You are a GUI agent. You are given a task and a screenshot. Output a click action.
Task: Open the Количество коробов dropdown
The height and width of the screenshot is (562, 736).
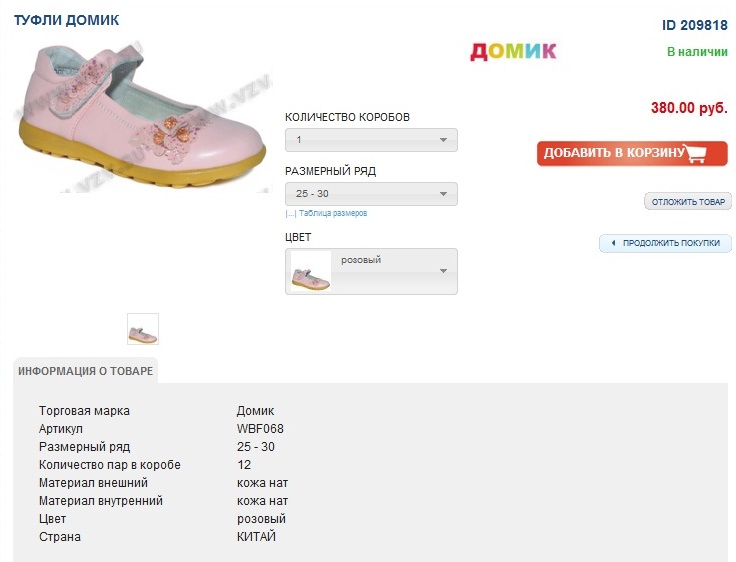click(371, 140)
